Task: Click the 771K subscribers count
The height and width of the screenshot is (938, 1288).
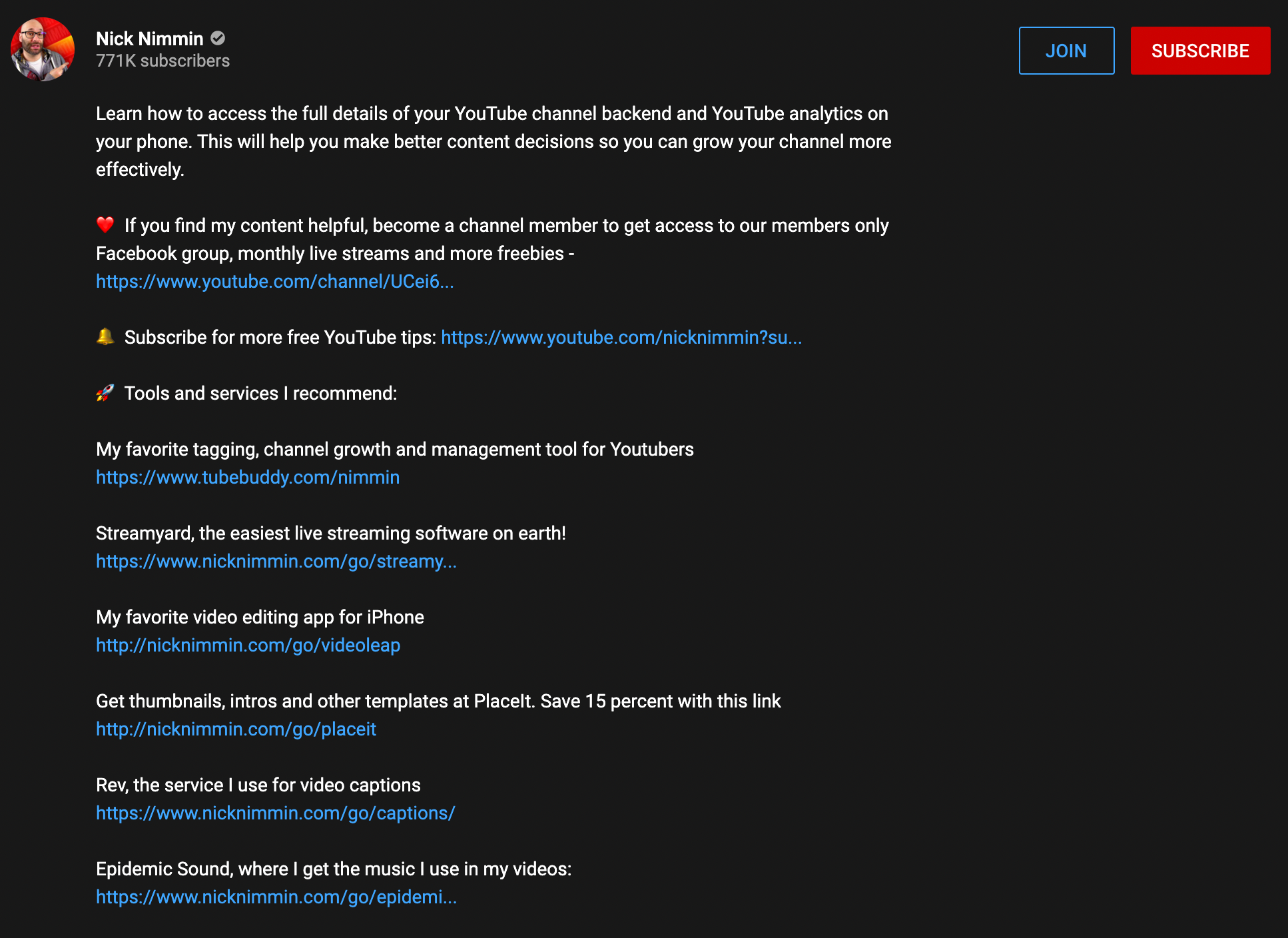Action: pyautogui.click(x=162, y=61)
